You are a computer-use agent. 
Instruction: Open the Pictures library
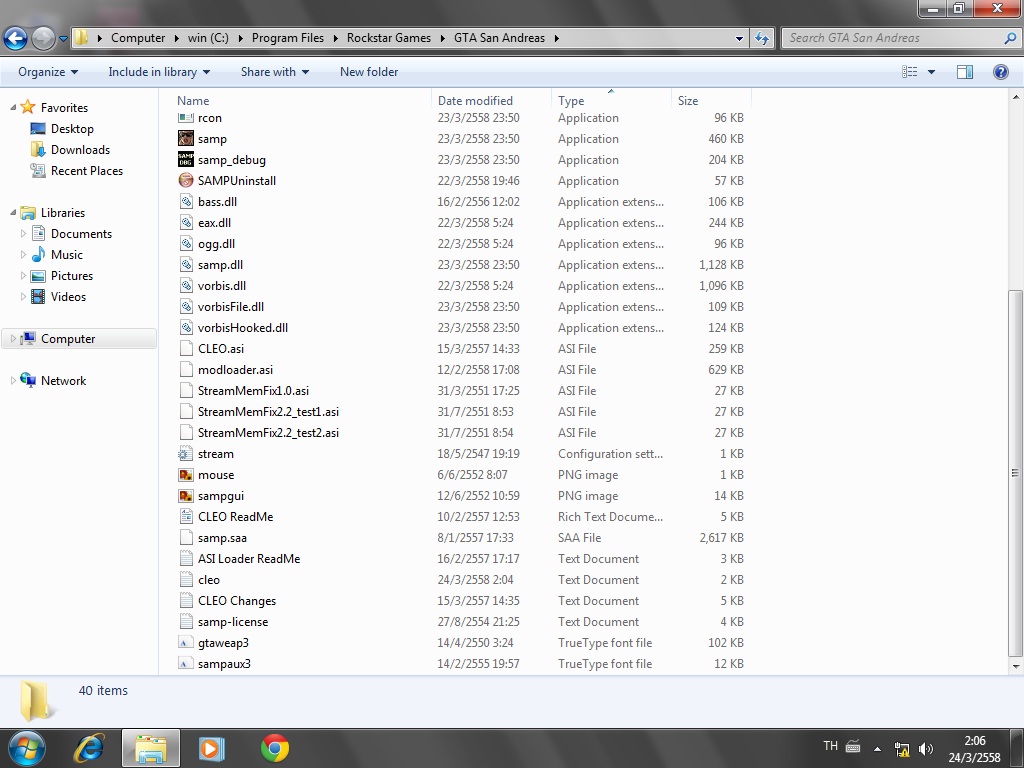(x=72, y=276)
